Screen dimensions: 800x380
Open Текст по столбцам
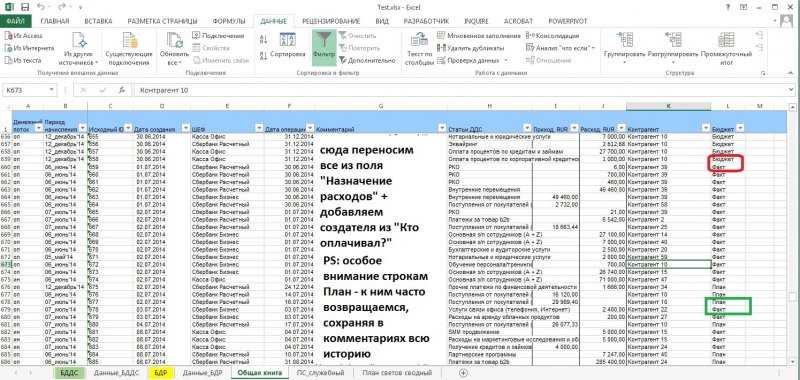point(419,49)
